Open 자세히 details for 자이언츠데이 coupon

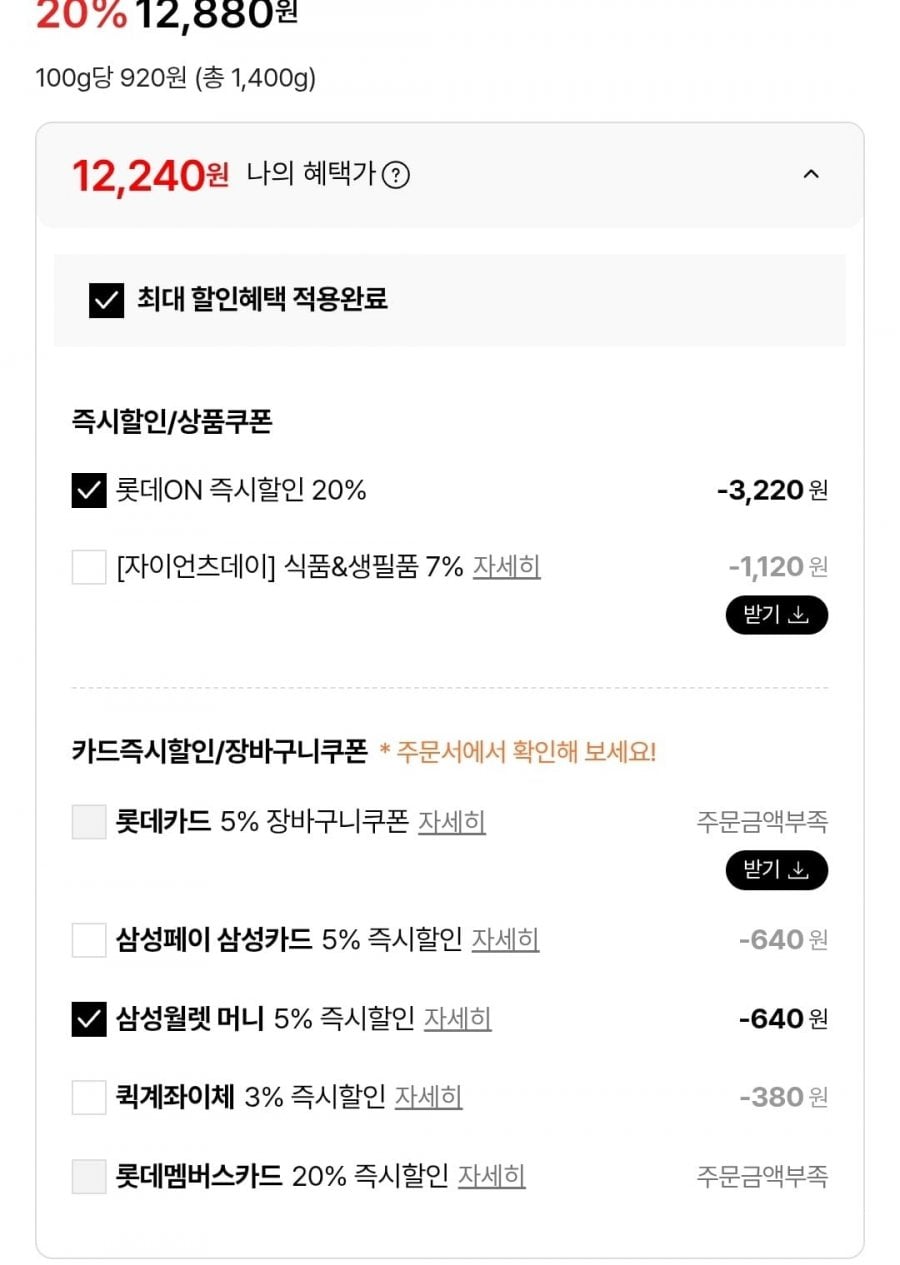click(506, 568)
